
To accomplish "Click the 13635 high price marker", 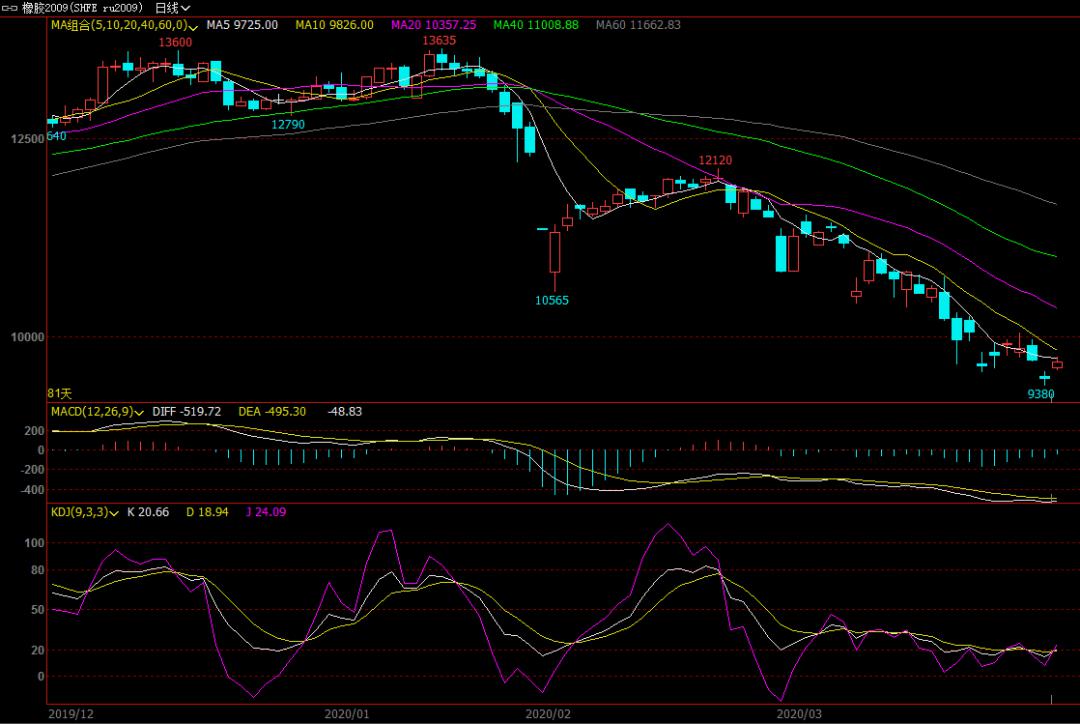I will (438, 41).
